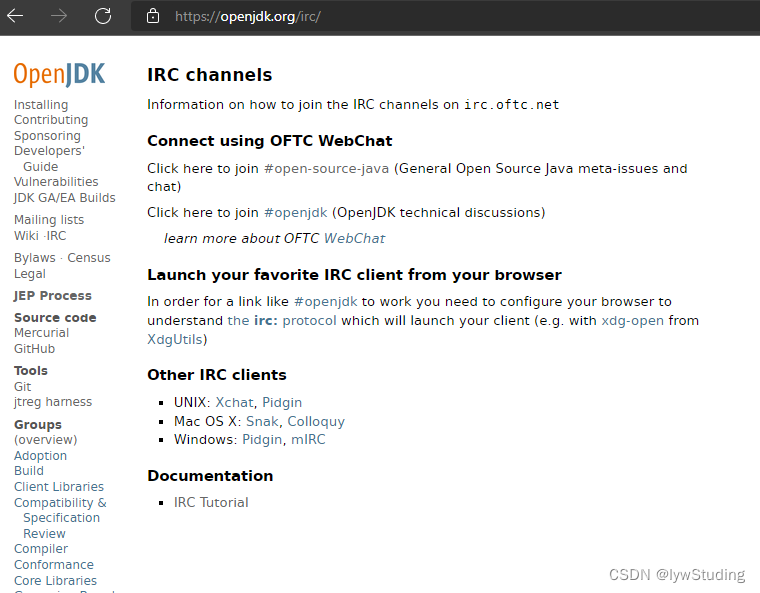The image size is (760, 593).
Task: Open the Pidgin link under Windows
Action: pos(262,440)
